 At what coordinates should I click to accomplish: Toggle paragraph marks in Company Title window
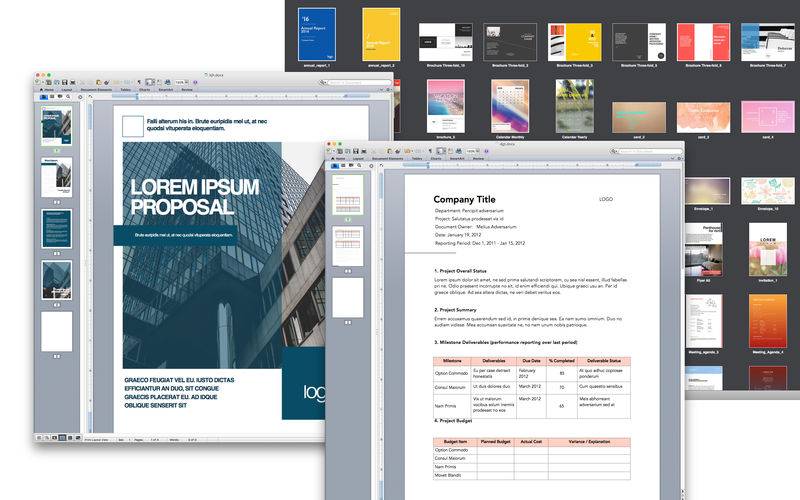[x=430, y=152]
